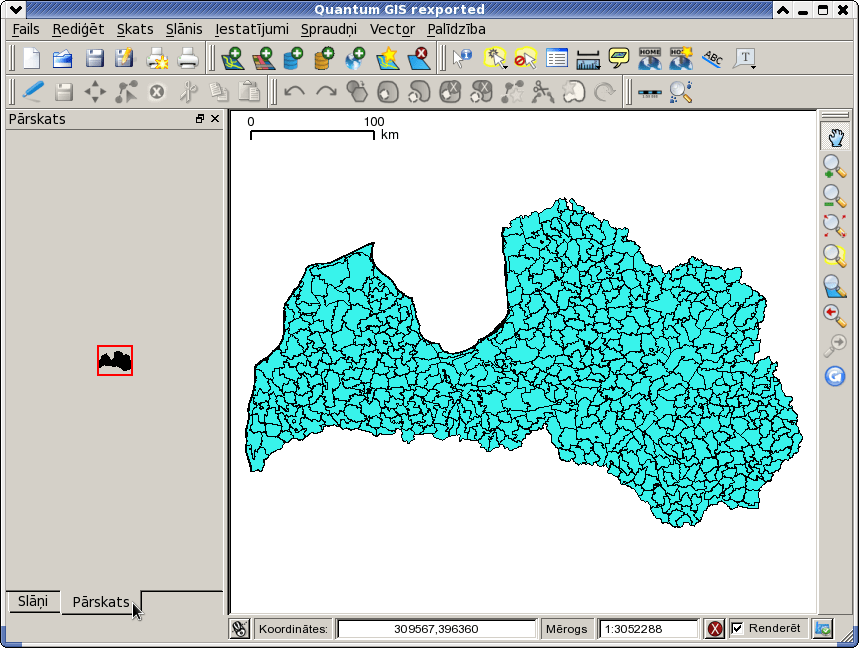859x648 pixels.
Task: Open measure tool dropdown
Action: [x=599, y=67]
